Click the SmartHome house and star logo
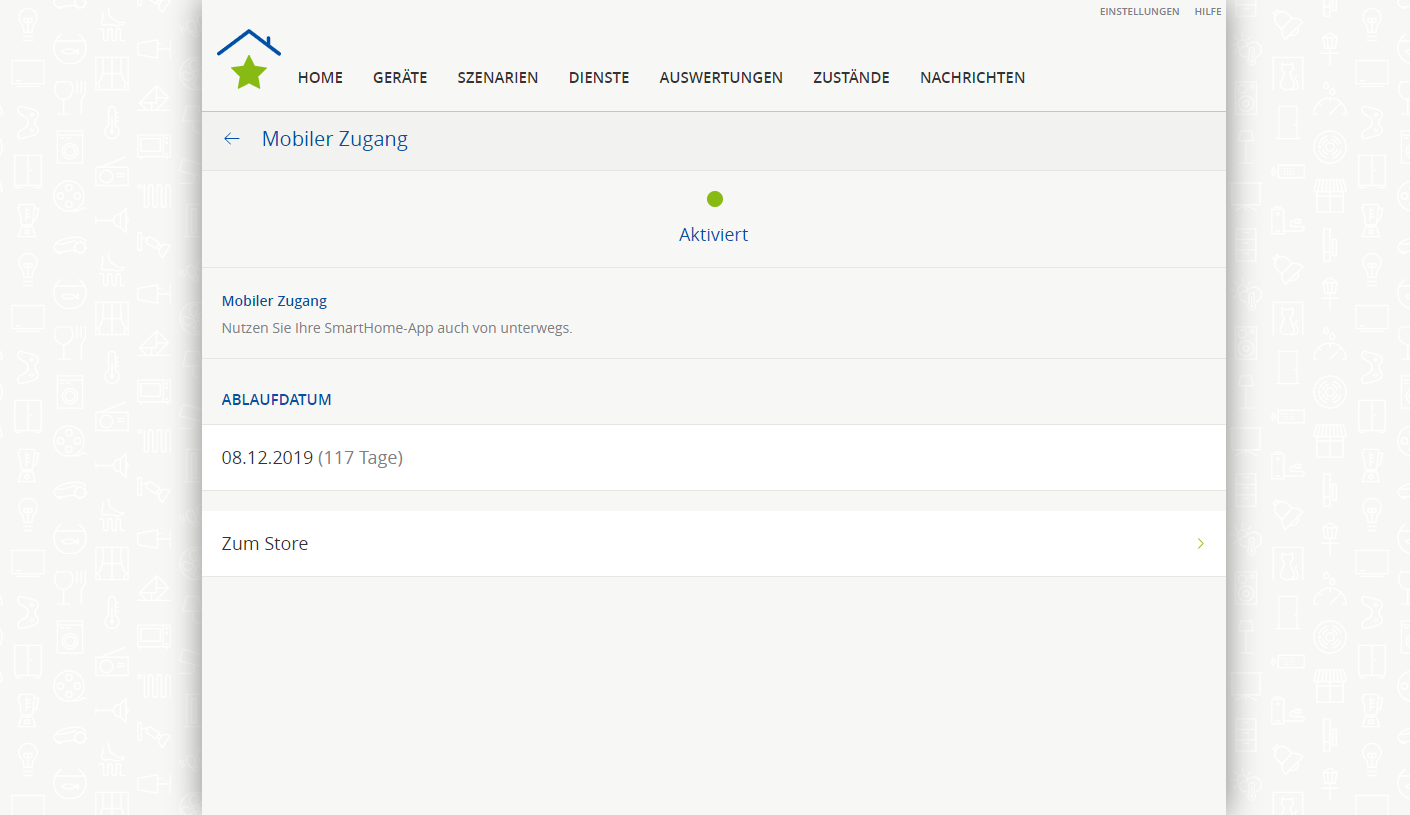The width and height of the screenshot is (1410, 815). 248,60
